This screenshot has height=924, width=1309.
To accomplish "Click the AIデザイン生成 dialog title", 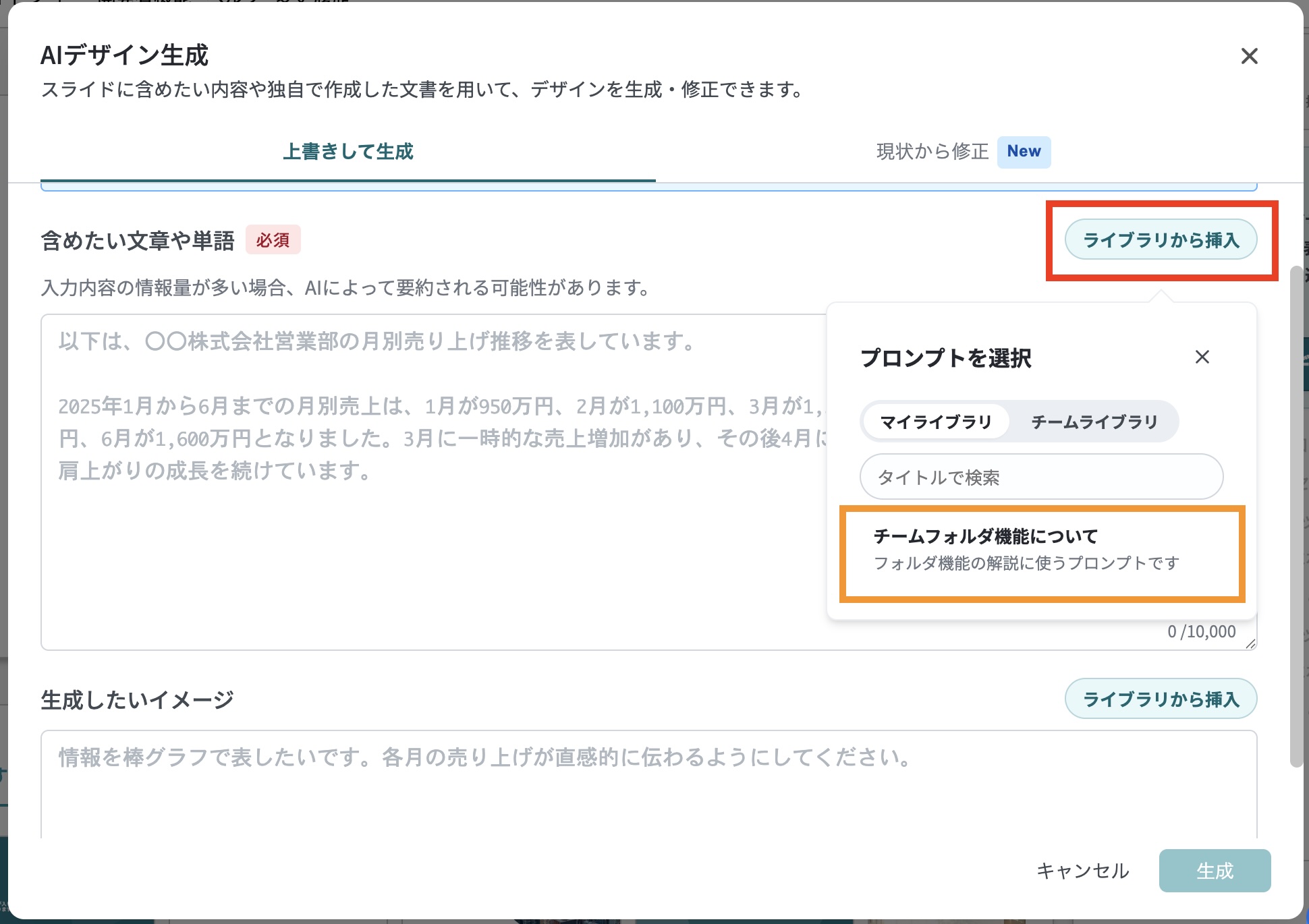I will pyautogui.click(x=125, y=55).
